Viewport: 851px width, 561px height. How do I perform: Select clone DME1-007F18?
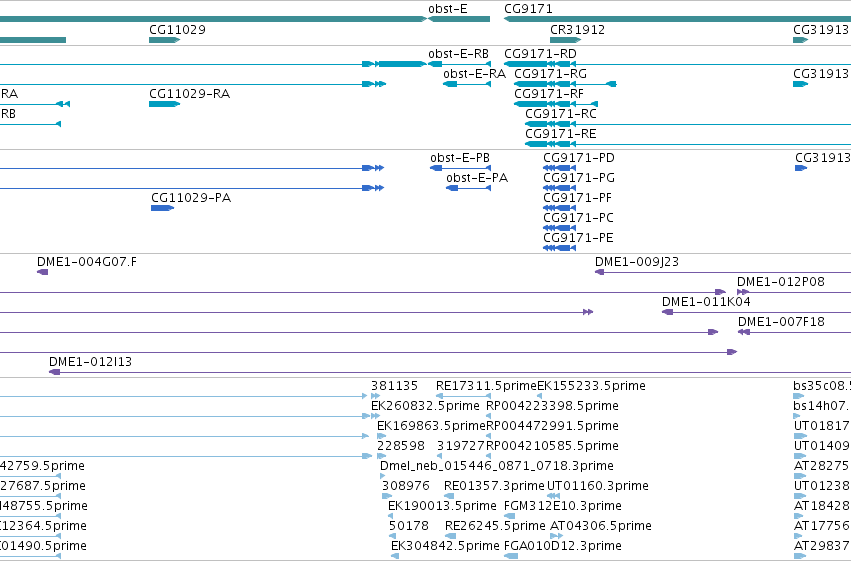coord(795,333)
